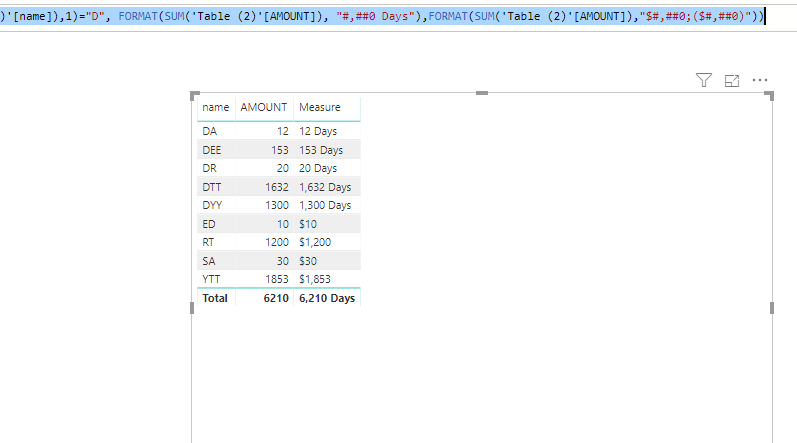
Task: Click the 20 Days measure cell
Action: [318, 168]
